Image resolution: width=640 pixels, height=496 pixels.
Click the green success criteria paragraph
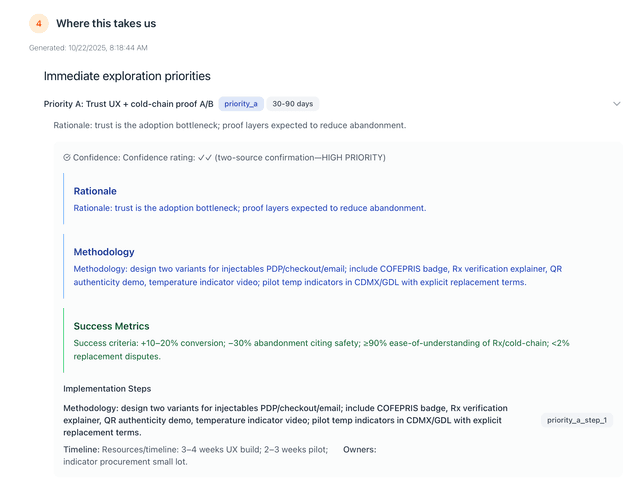[x=320, y=349]
